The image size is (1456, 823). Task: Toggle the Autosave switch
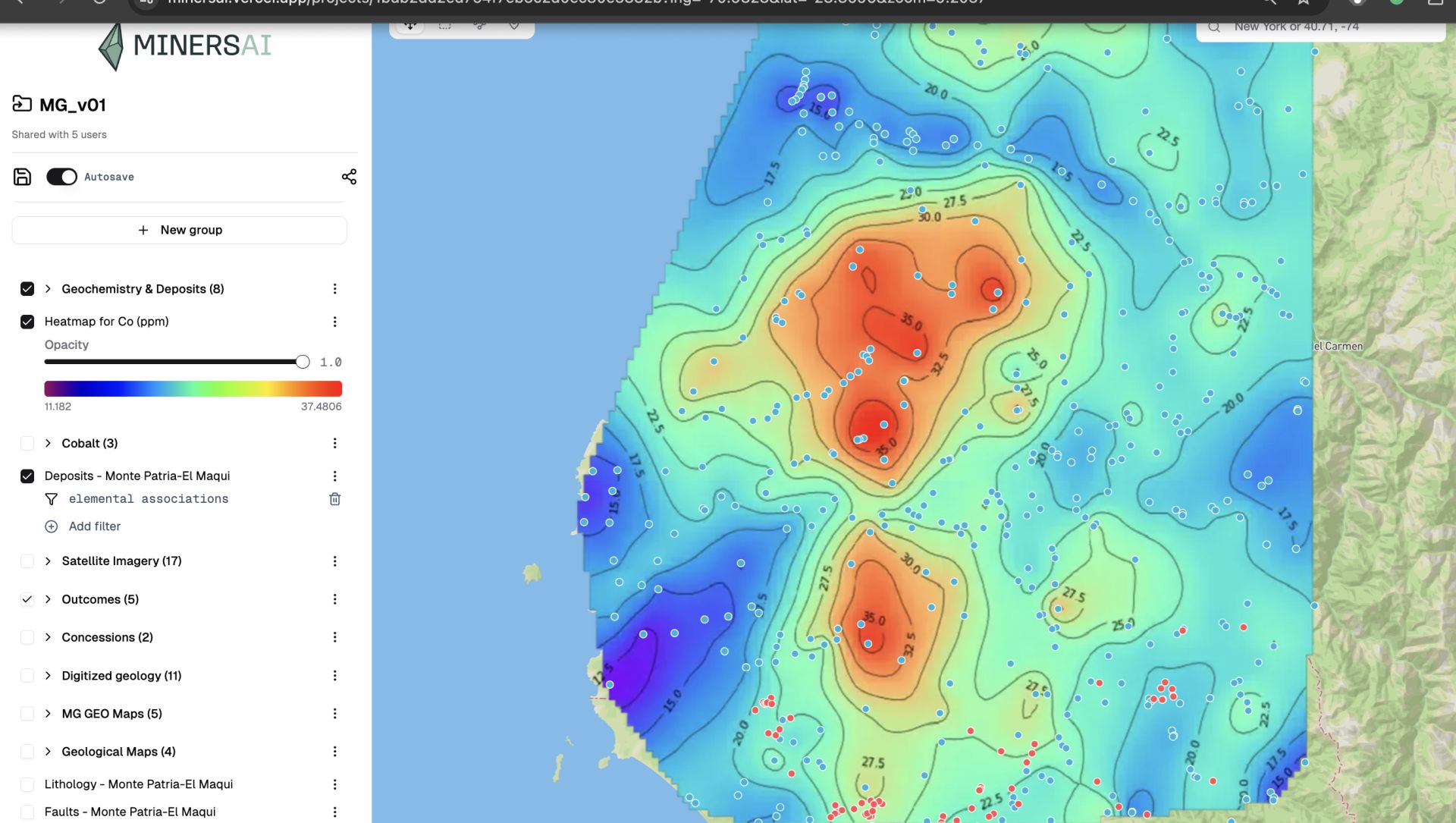tap(61, 177)
